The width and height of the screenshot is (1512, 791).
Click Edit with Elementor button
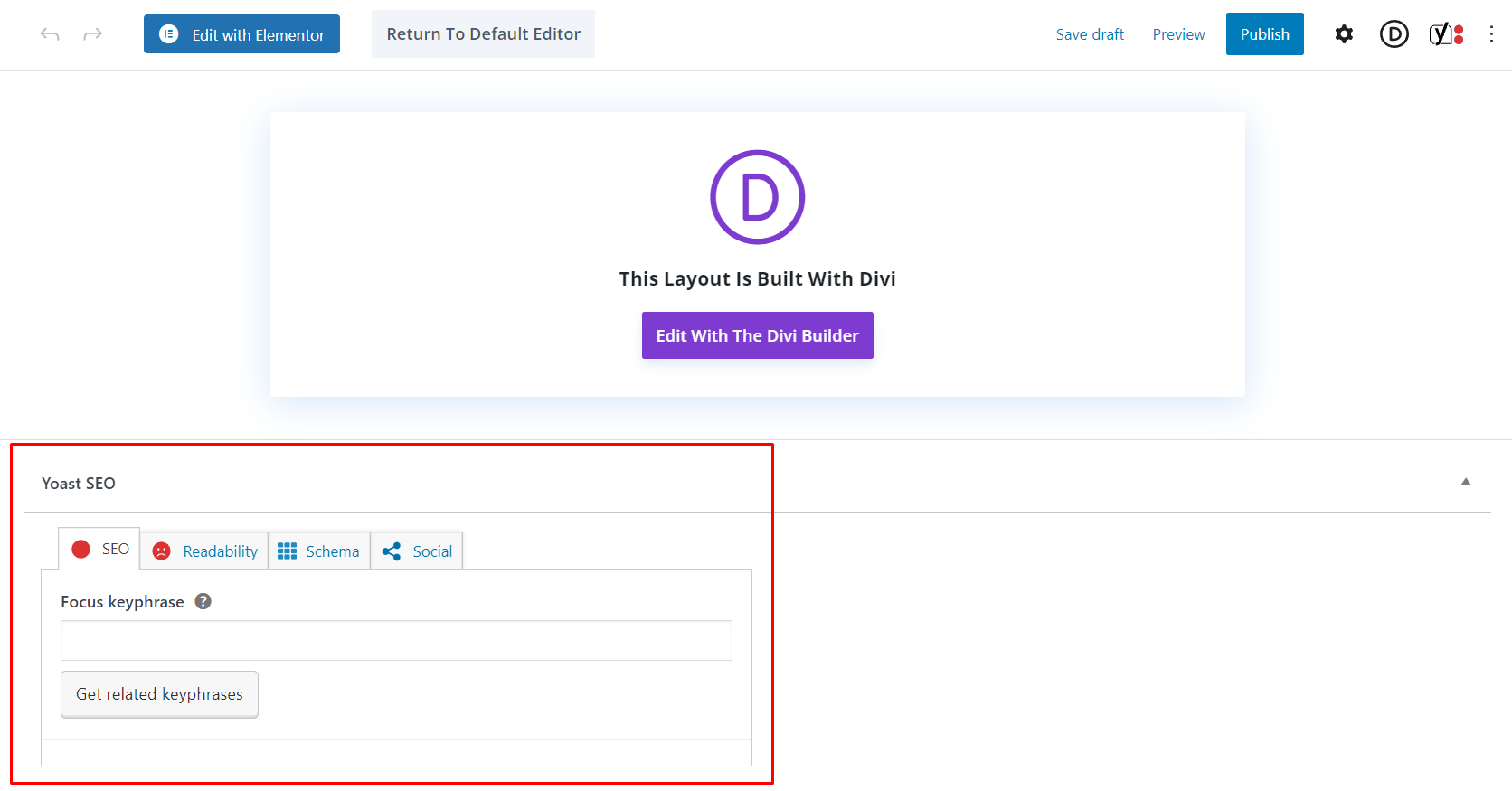click(241, 34)
